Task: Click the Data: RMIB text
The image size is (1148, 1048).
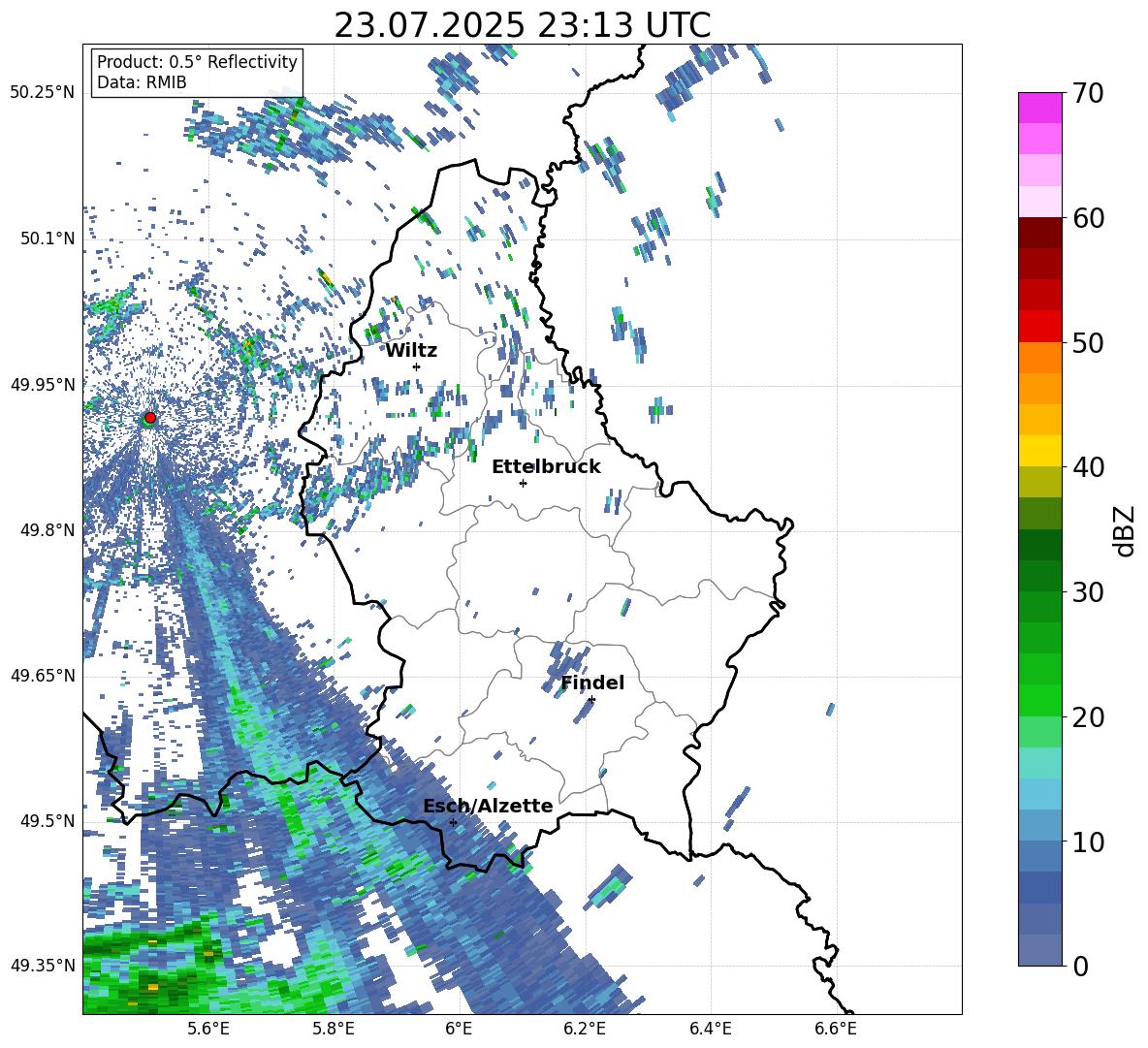Action: [142, 82]
